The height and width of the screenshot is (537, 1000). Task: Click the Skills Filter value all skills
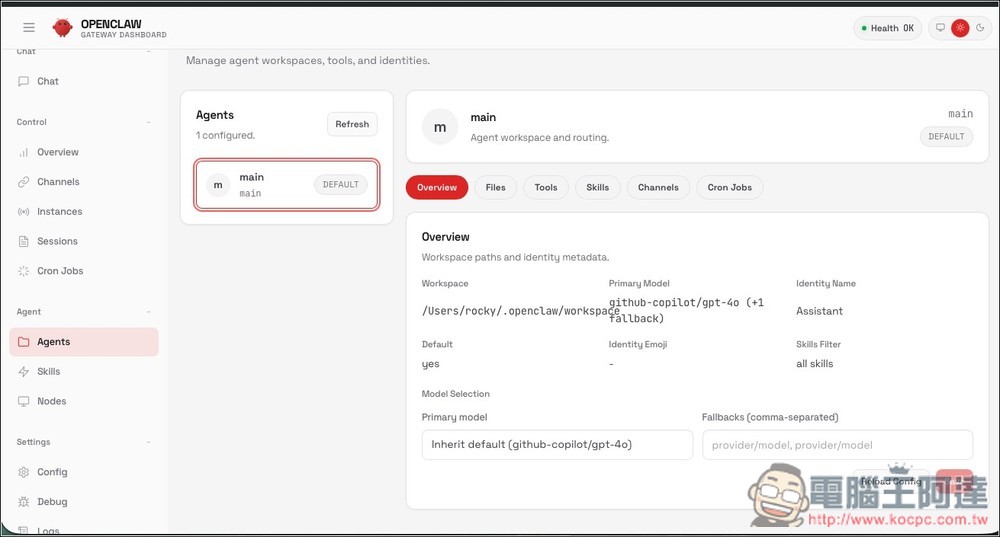click(x=814, y=364)
